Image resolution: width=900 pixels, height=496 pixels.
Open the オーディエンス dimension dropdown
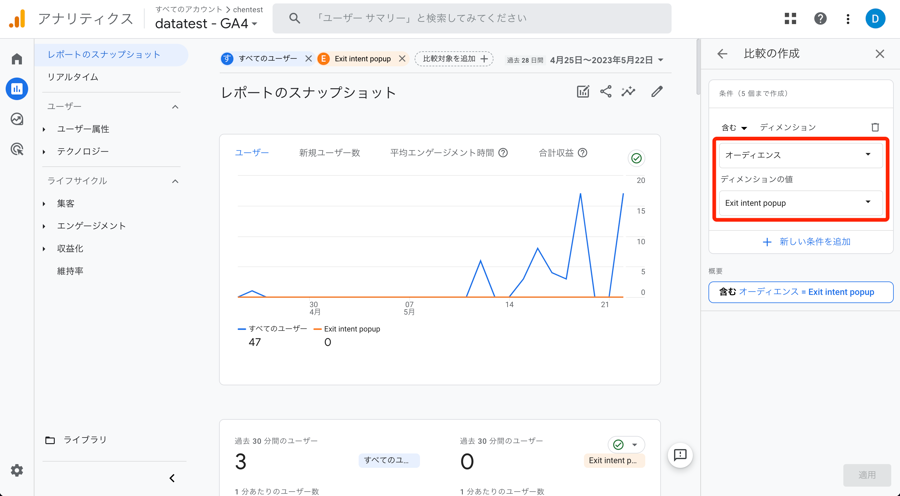pos(798,155)
